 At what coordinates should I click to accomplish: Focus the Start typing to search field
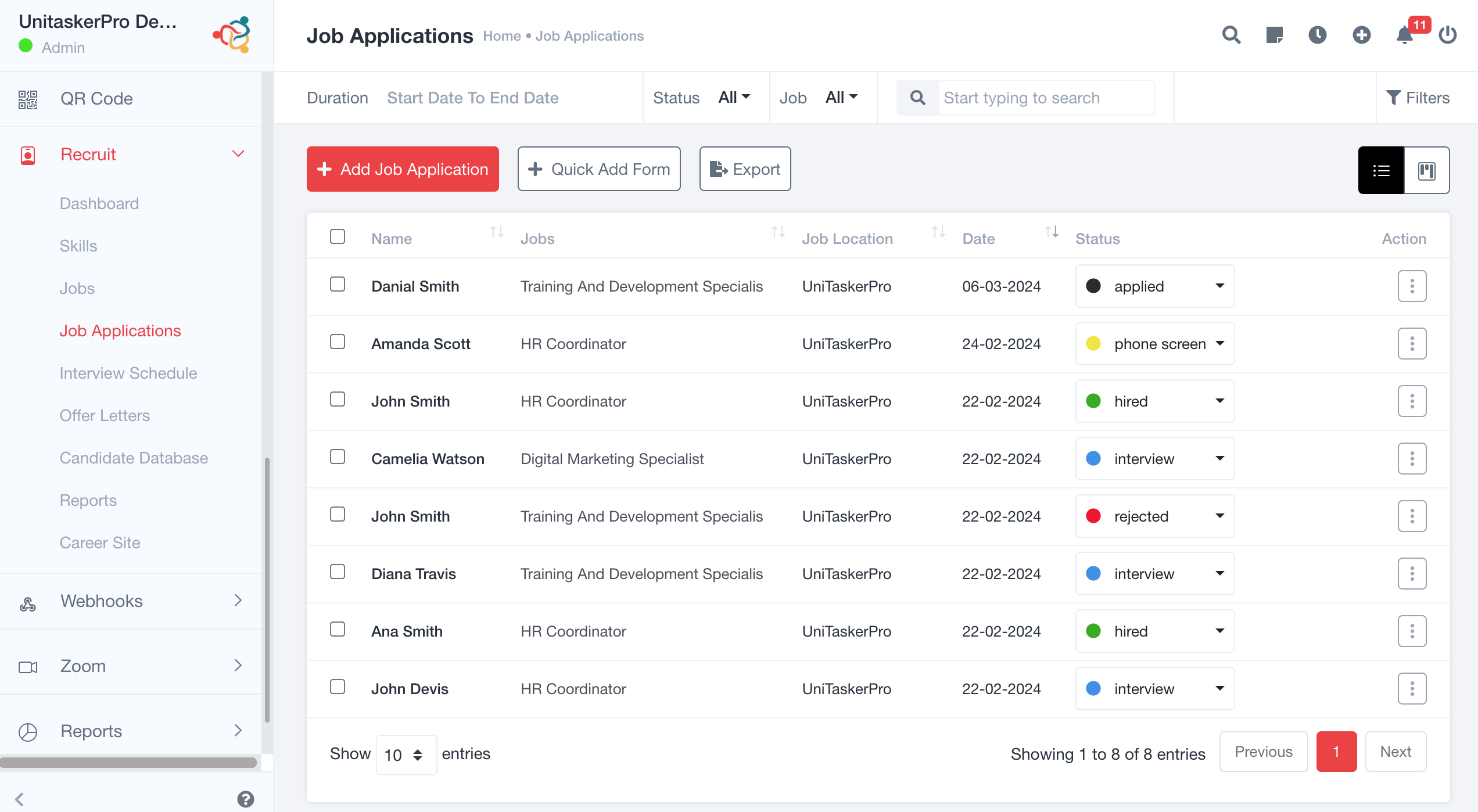pyautogui.click(x=1046, y=98)
